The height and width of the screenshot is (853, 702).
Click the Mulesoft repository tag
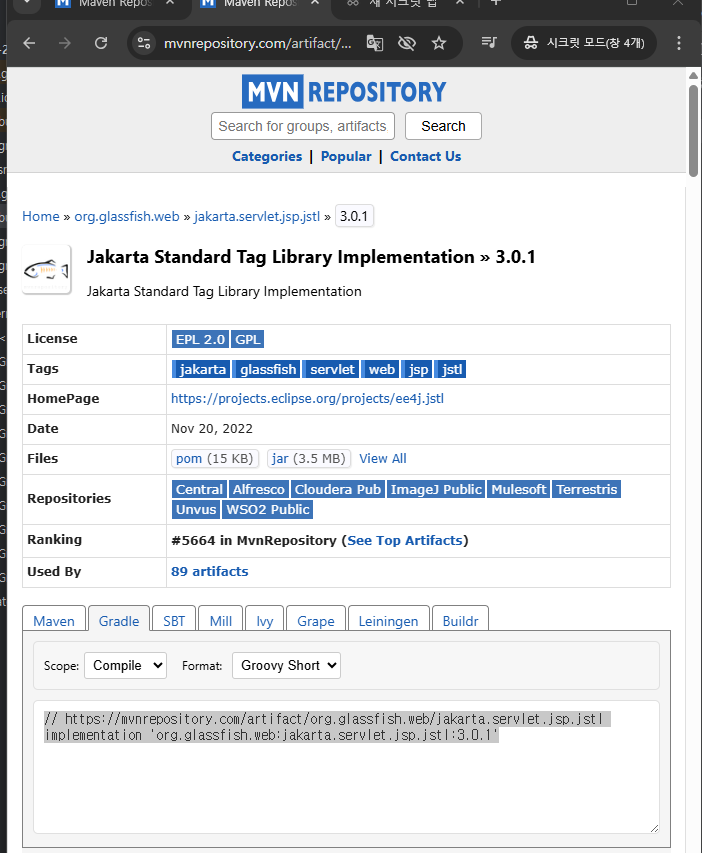pos(519,489)
